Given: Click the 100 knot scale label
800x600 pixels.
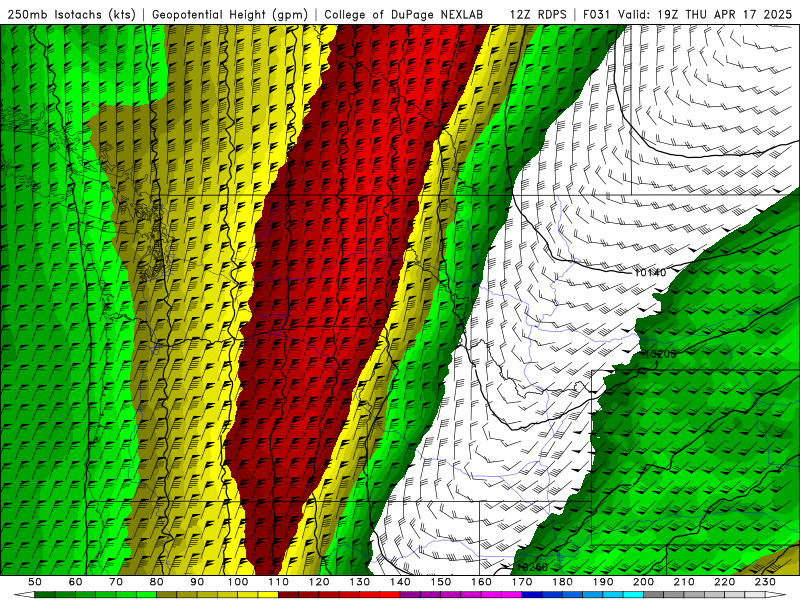Looking at the screenshot, I should (x=238, y=582).
